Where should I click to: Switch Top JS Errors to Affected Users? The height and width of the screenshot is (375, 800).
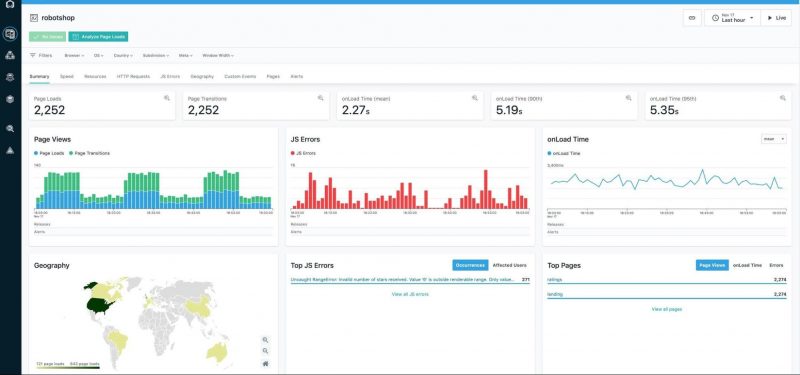pyautogui.click(x=509, y=265)
